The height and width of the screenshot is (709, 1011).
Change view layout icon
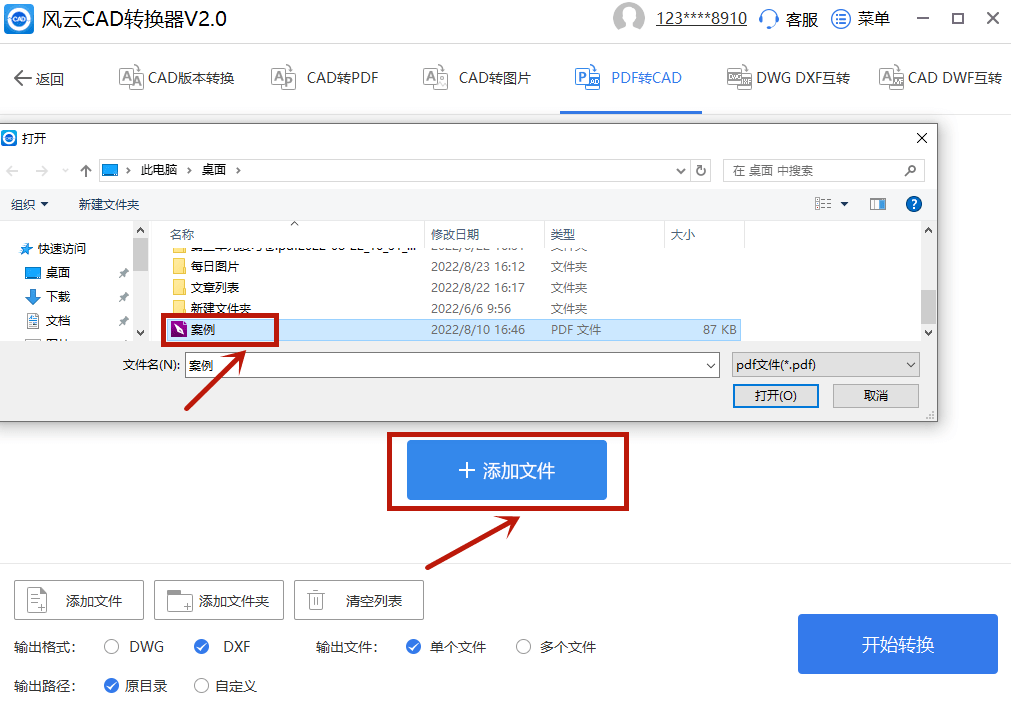pyautogui.click(x=823, y=204)
